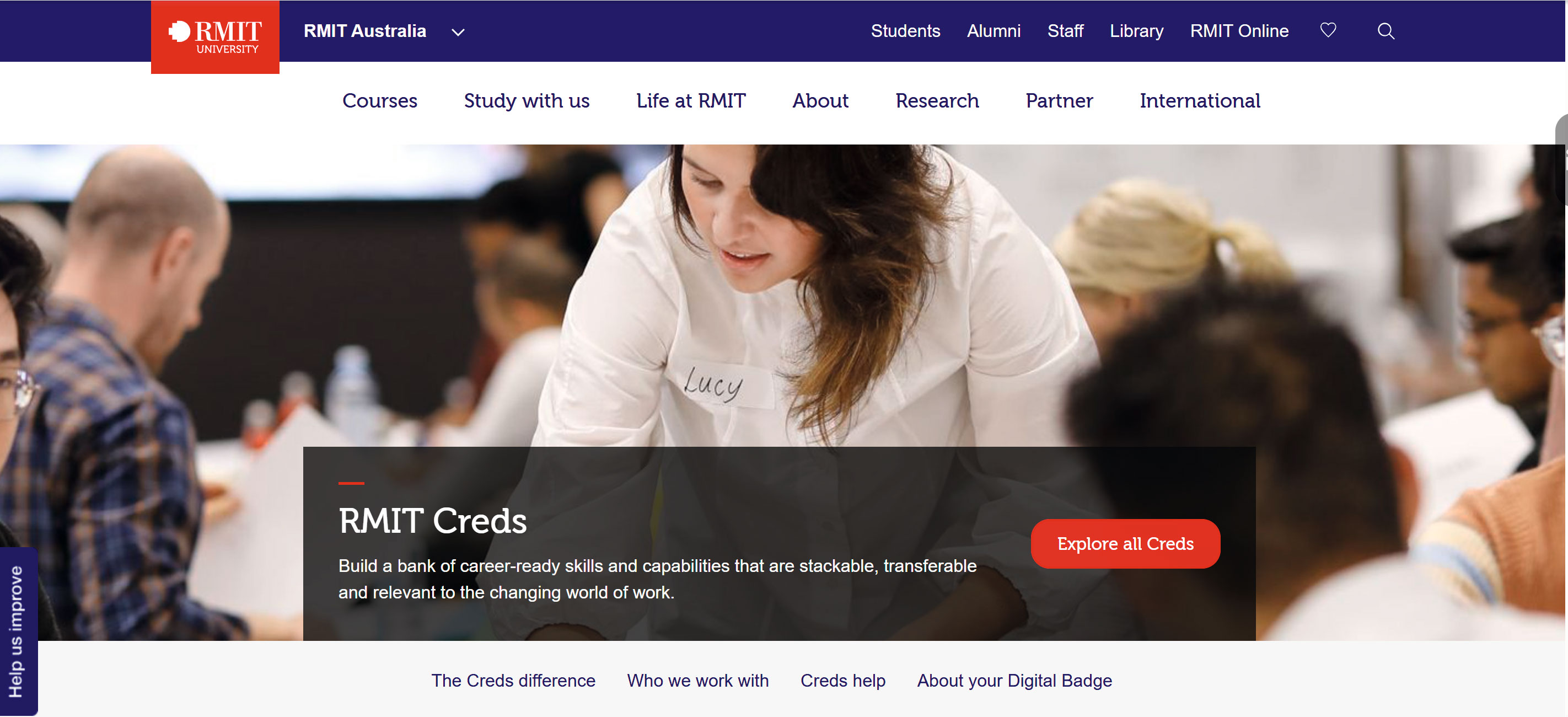This screenshot has width=1568, height=717.
Task: Click the Explore all Creds button
Action: 1125,543
